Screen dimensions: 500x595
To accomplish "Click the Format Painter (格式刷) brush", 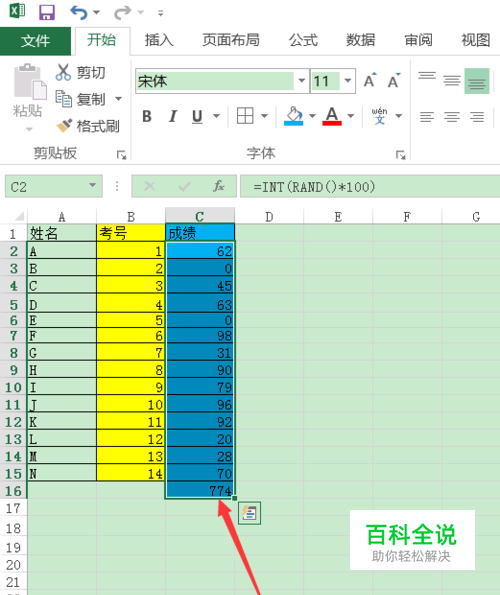I will pos(63,126).
